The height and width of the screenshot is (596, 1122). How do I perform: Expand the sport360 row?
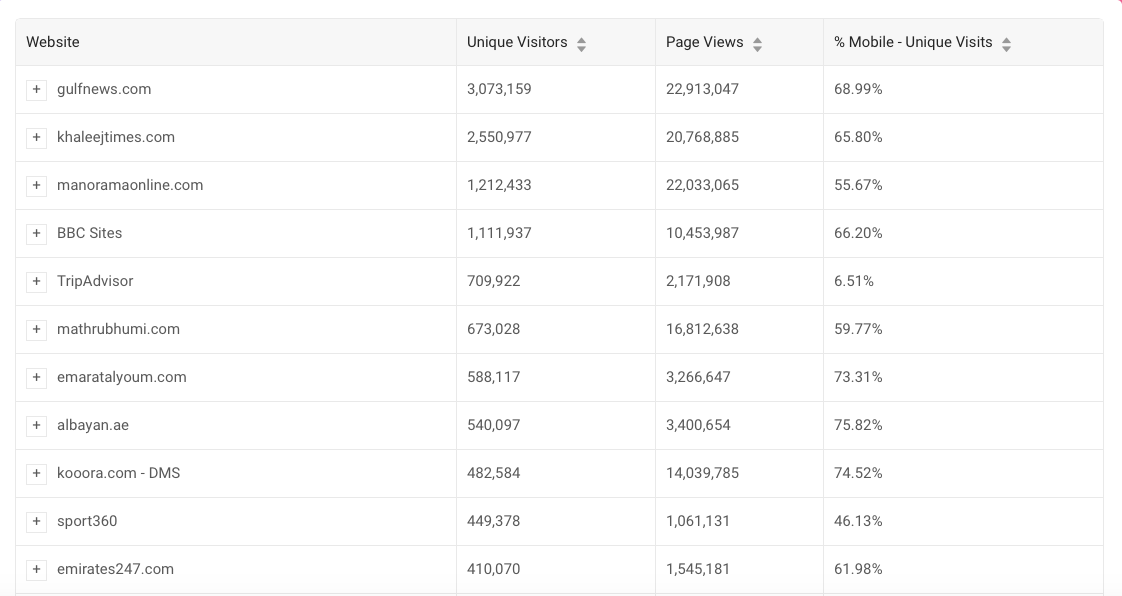click(36, 521)
